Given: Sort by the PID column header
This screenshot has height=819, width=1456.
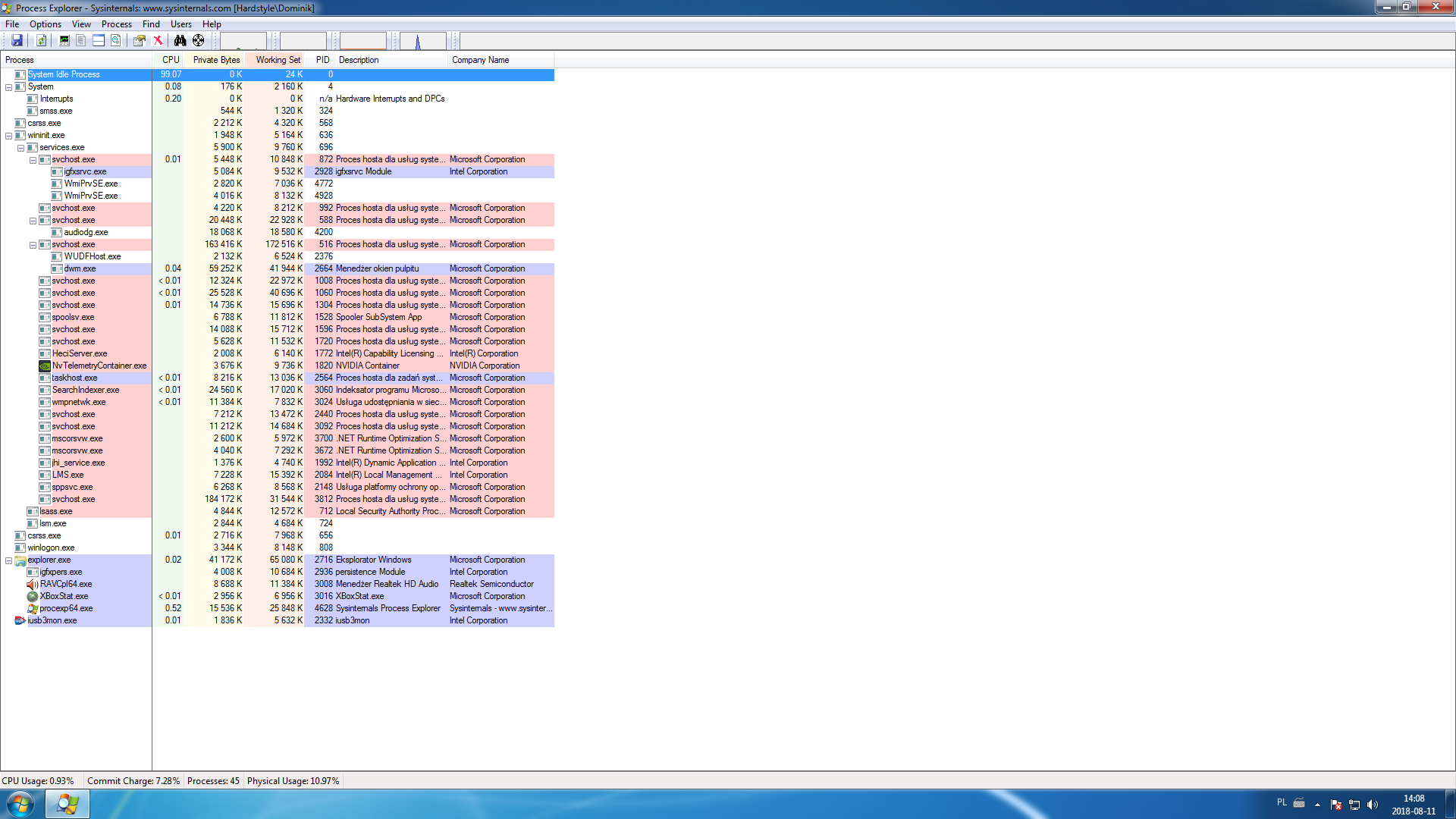Looking at the screenshot, I should pyautogui.click(x=321, y=60).
